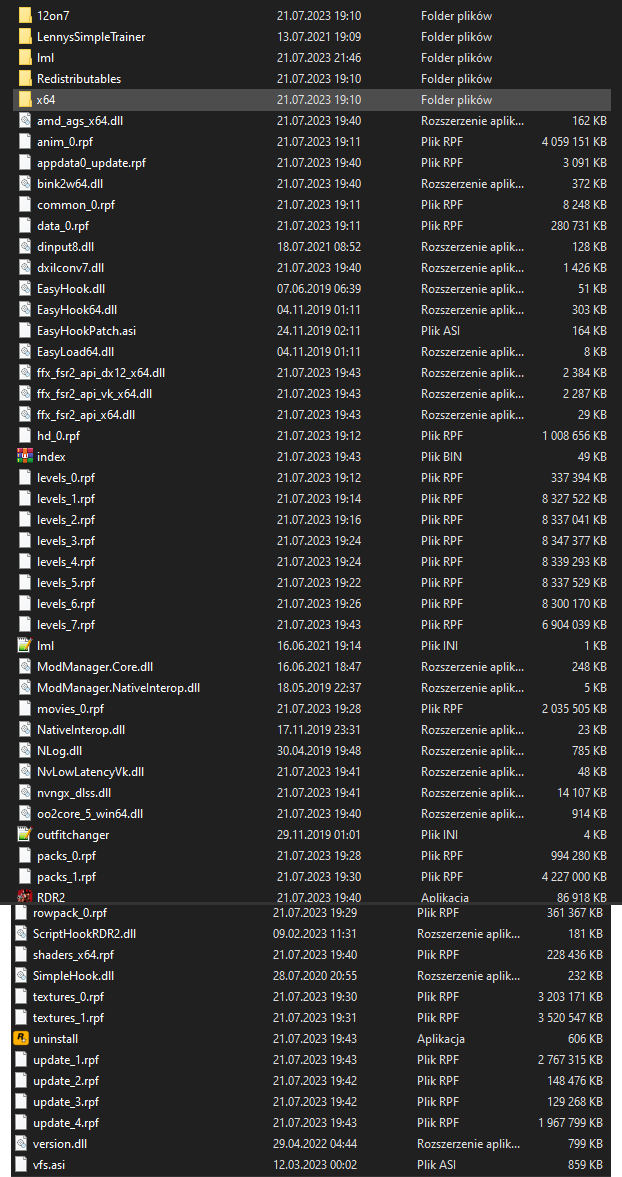Screen dimensions: 622x1177
Task: Select the vfs.asi file icon
Action: [x=21, y=1164]
